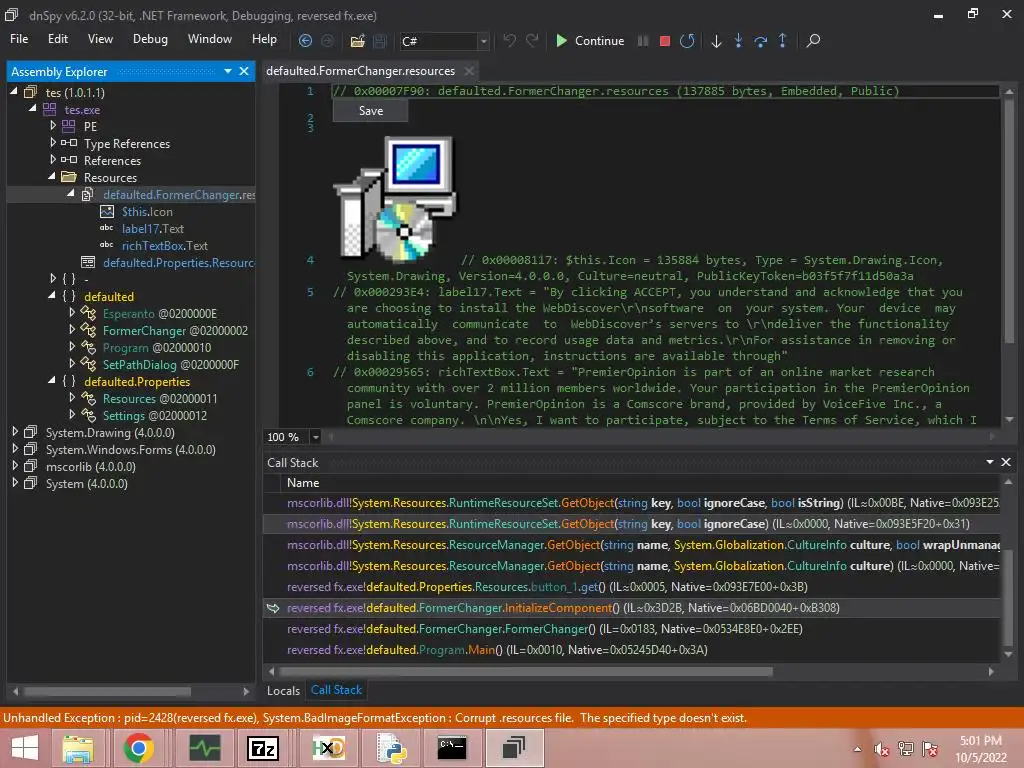The height and width of the screenshot is (768, 1024).
Task: Open the Assembly Explorer panel options dropdown
Action: tap(228, 71)
